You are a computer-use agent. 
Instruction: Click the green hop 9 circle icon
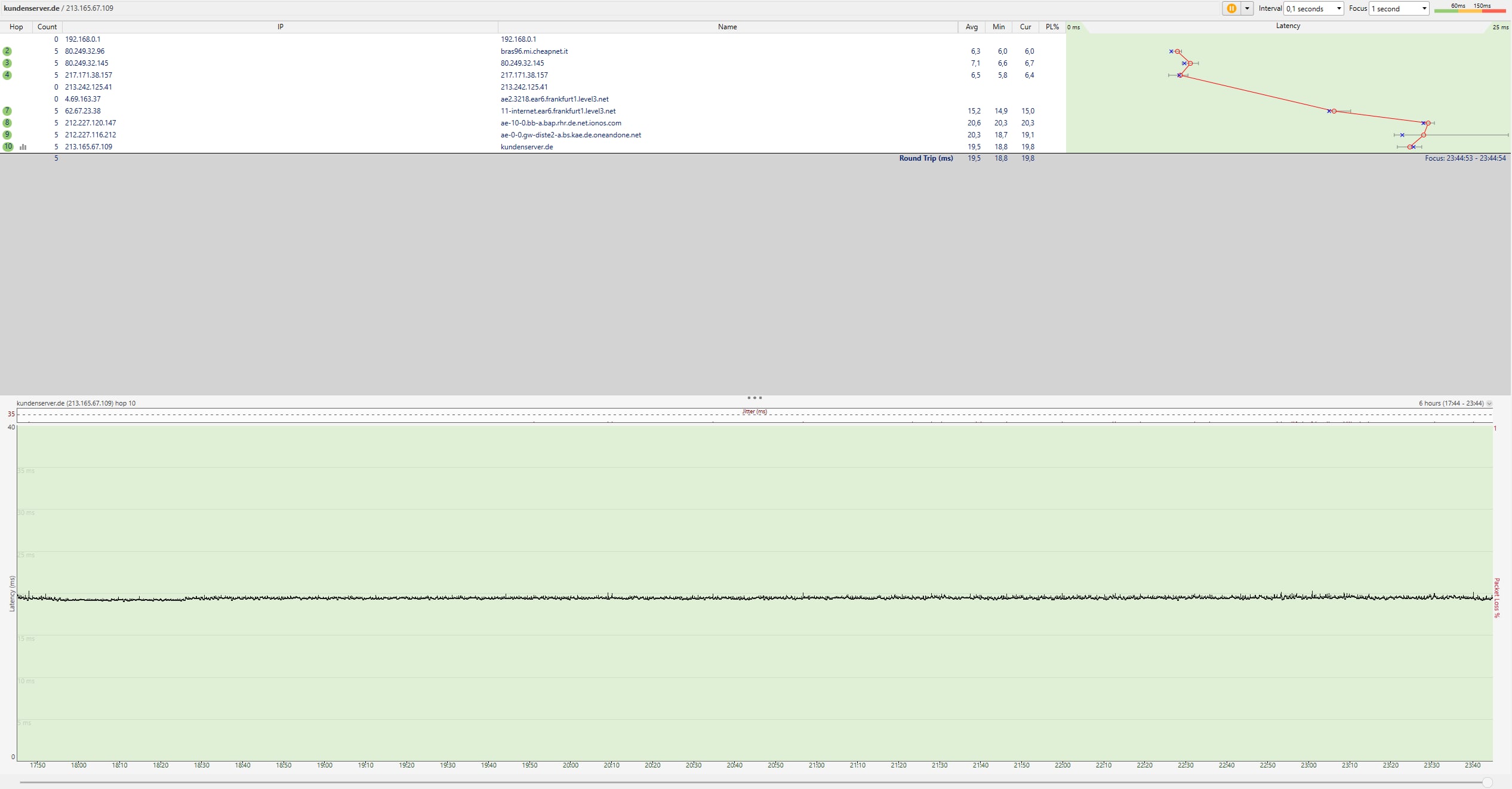pos(7,135)
